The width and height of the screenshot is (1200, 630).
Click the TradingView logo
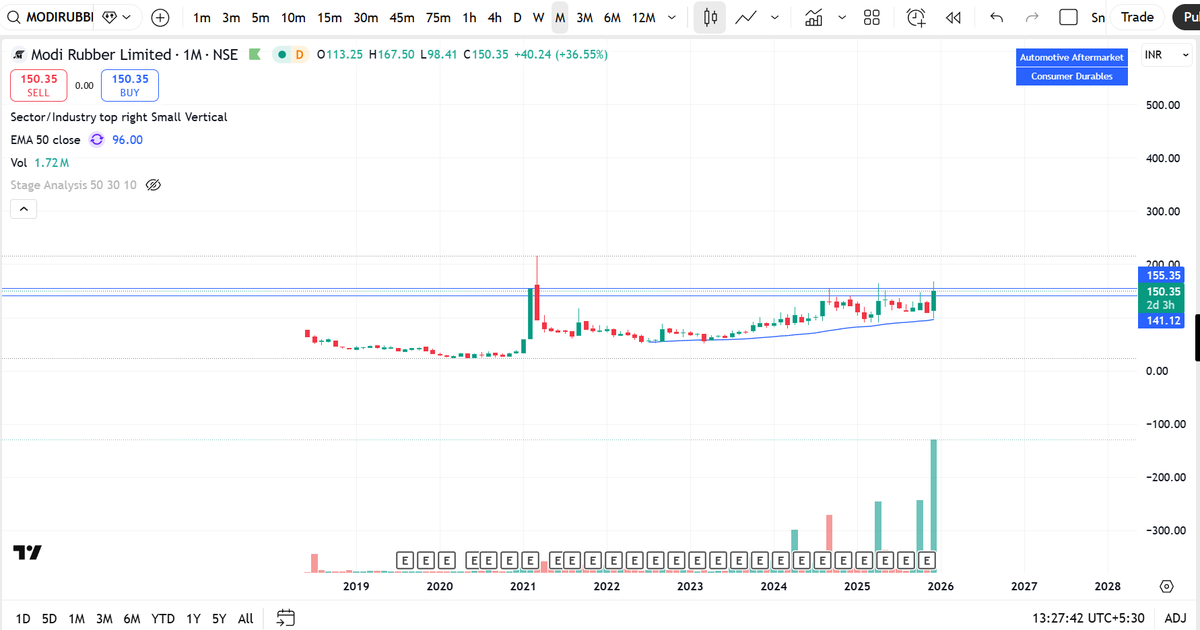(27, 552)
